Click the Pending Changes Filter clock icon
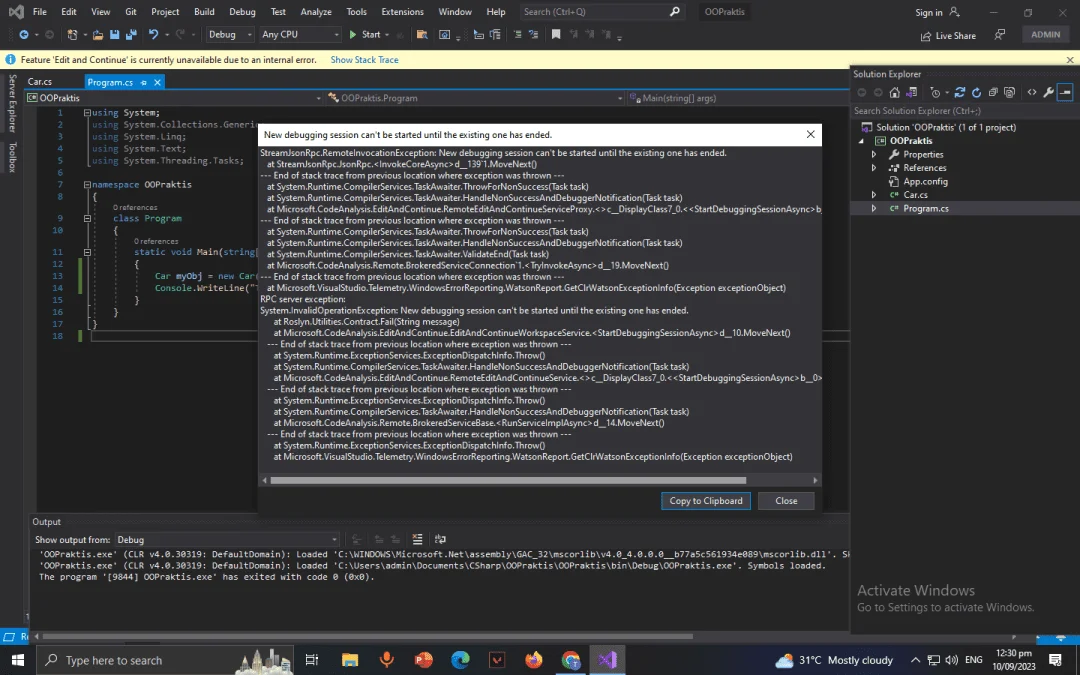The image size is (1080, 675). pyautogui.click(x=935, y=92)
